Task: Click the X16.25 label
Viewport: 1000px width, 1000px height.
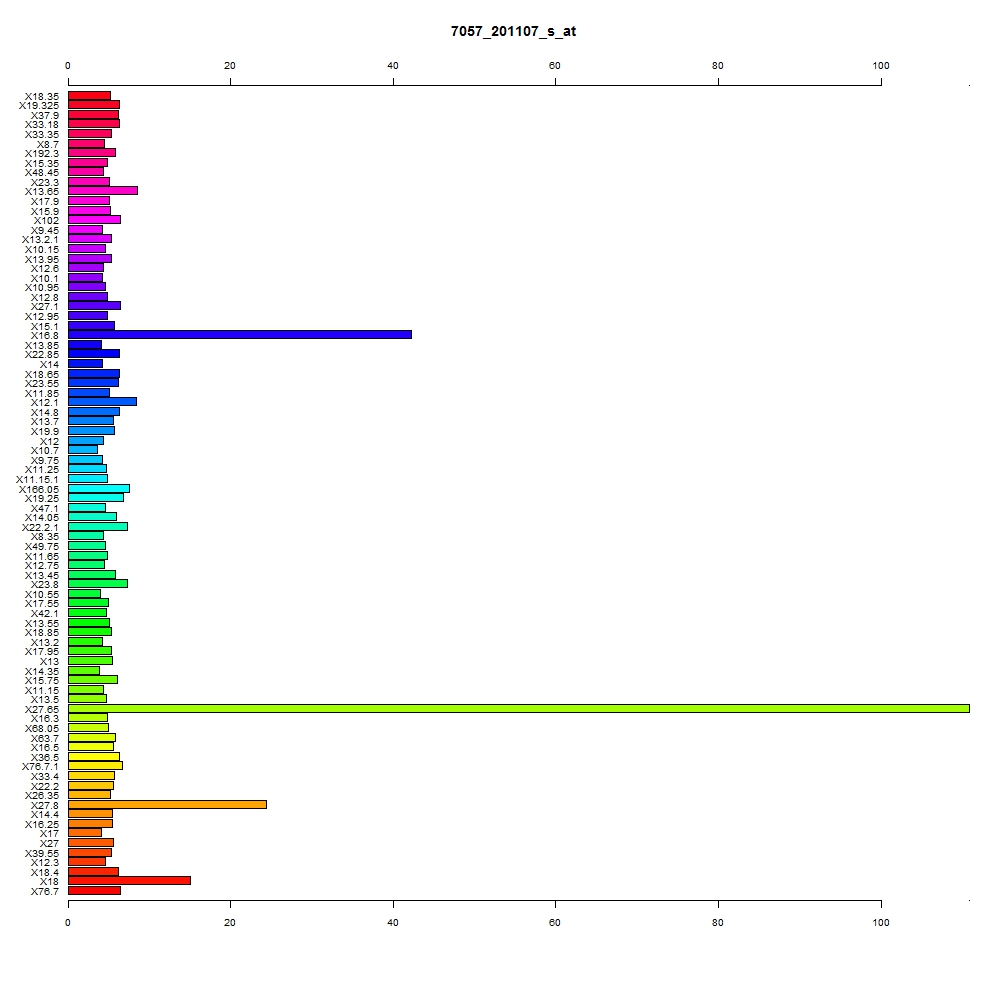Action: point(41,825)
